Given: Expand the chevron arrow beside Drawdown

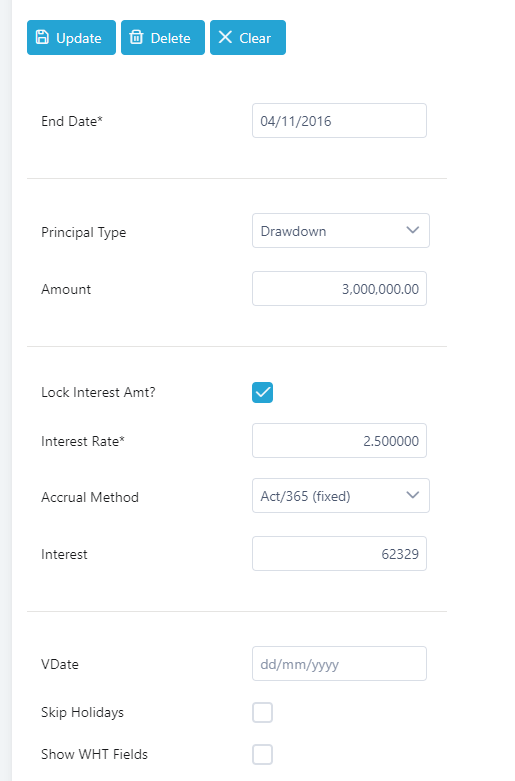Looking at the screenshot, I should tap(412, 230).
